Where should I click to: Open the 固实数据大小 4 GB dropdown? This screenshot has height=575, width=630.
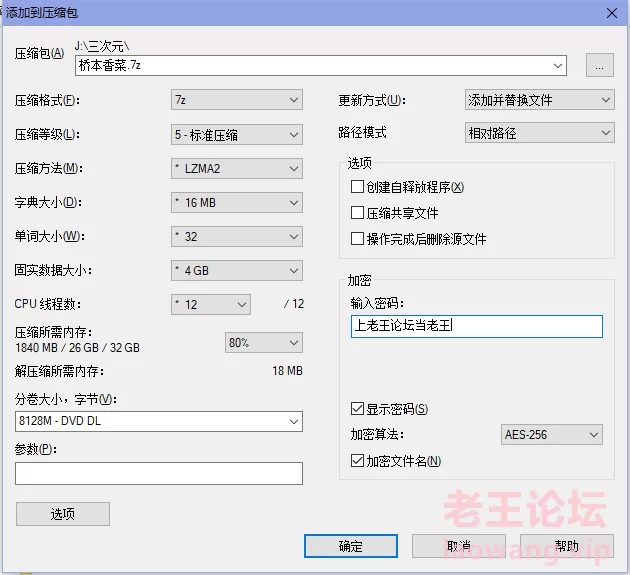coord(237,270)
